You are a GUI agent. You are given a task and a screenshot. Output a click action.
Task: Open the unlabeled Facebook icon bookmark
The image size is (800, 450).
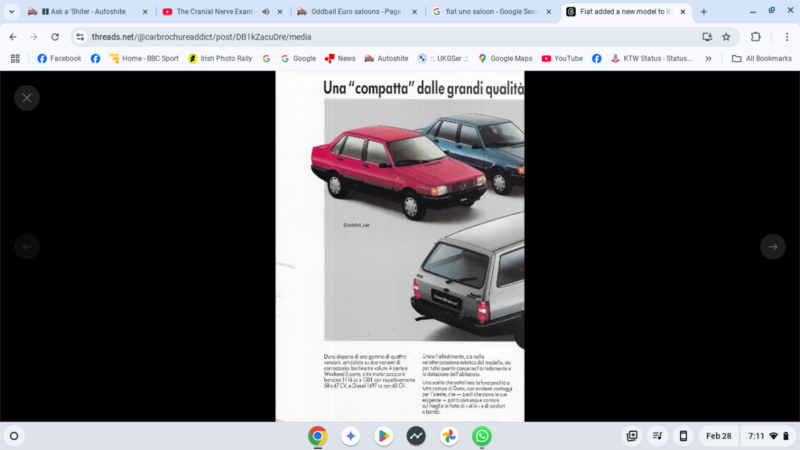pyautogui.click(x=95, y=59)
